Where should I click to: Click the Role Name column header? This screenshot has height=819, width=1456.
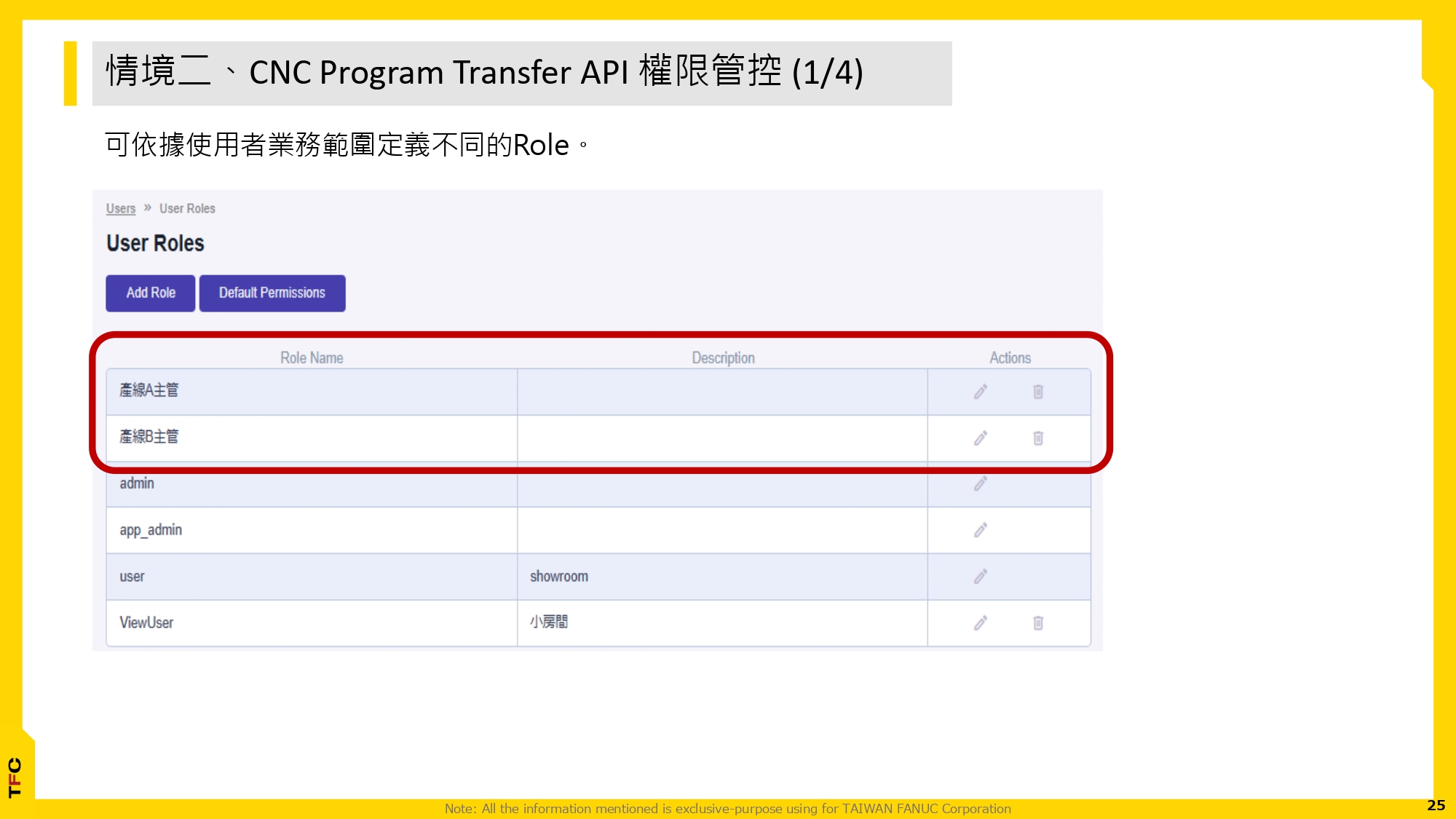[312, 357]
